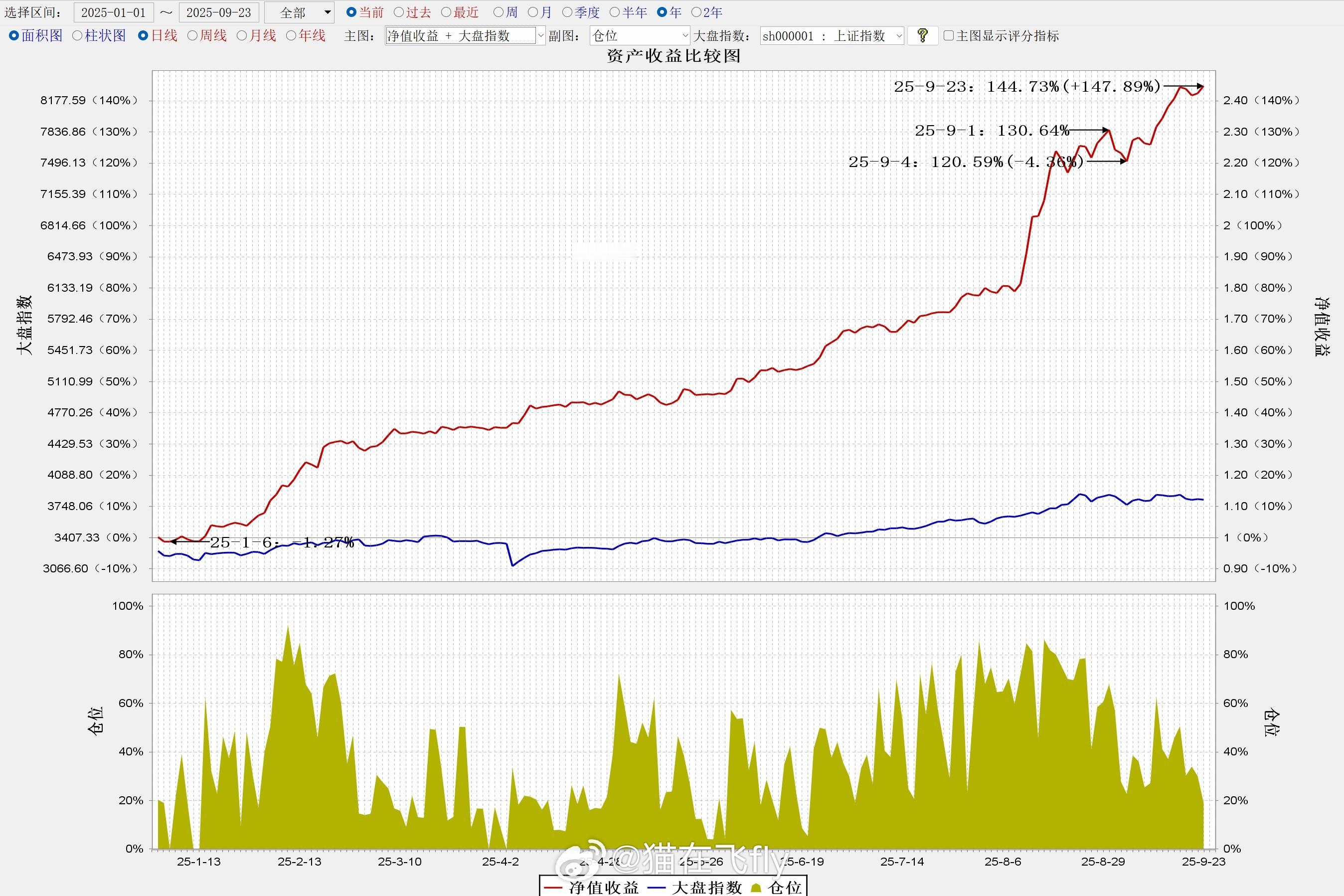Click left axis label 8177.59 (140%)
Screen dimensions: 1344x896
[x=89, y=101]
